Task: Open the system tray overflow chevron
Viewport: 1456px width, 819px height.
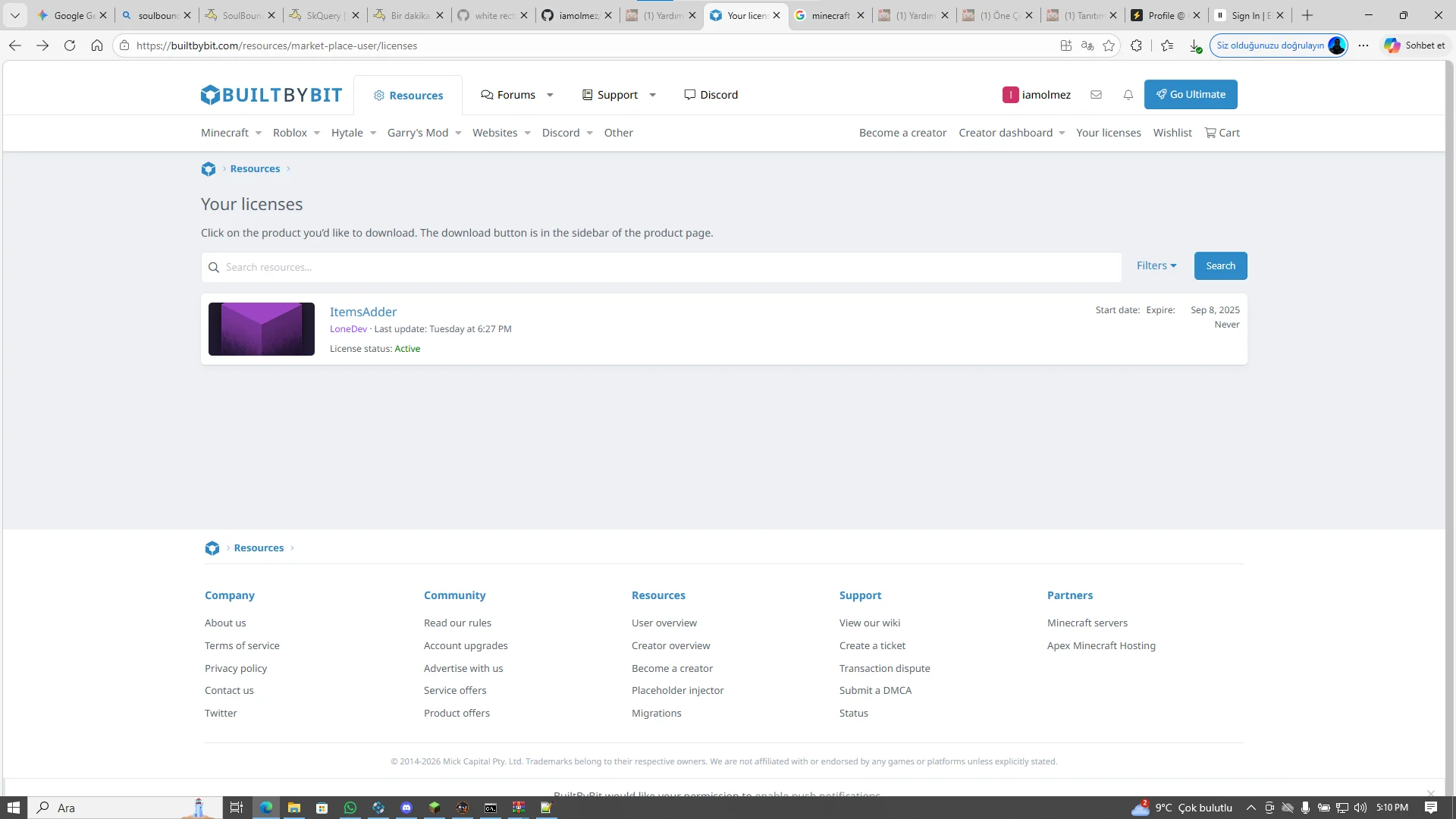Action: coord(1250,808)
